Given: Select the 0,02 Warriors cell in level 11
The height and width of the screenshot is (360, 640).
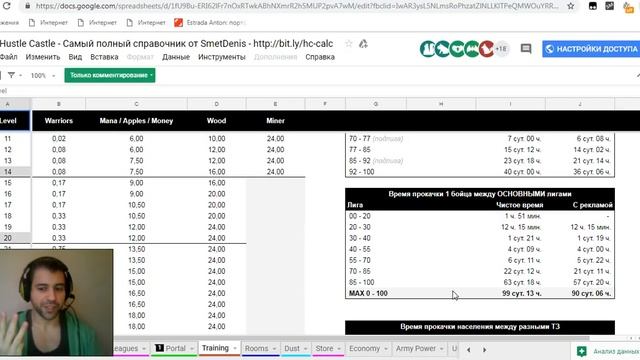Looking at the screenshot, I should [59, 139].
